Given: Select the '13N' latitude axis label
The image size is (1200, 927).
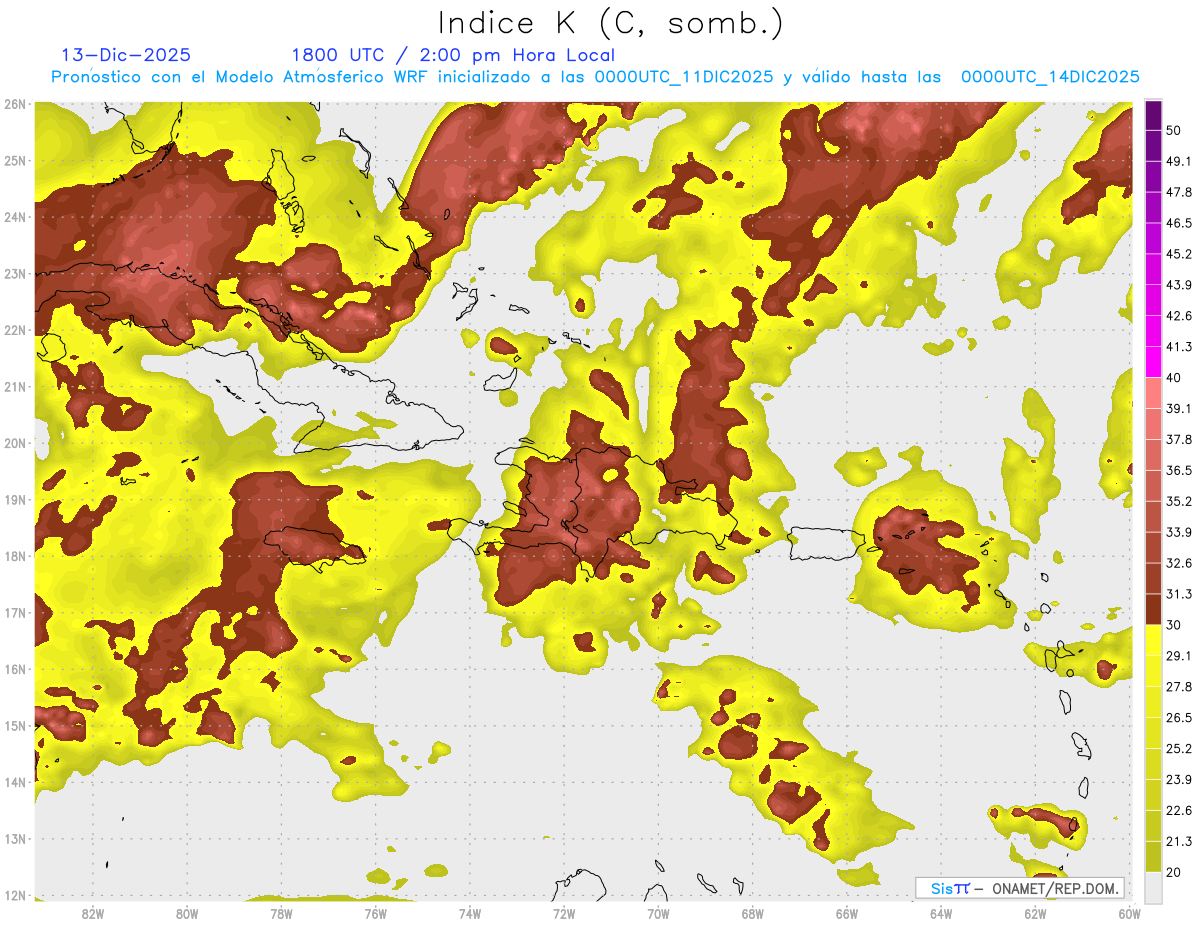Looking at the screenshot, I should point(15,838).
